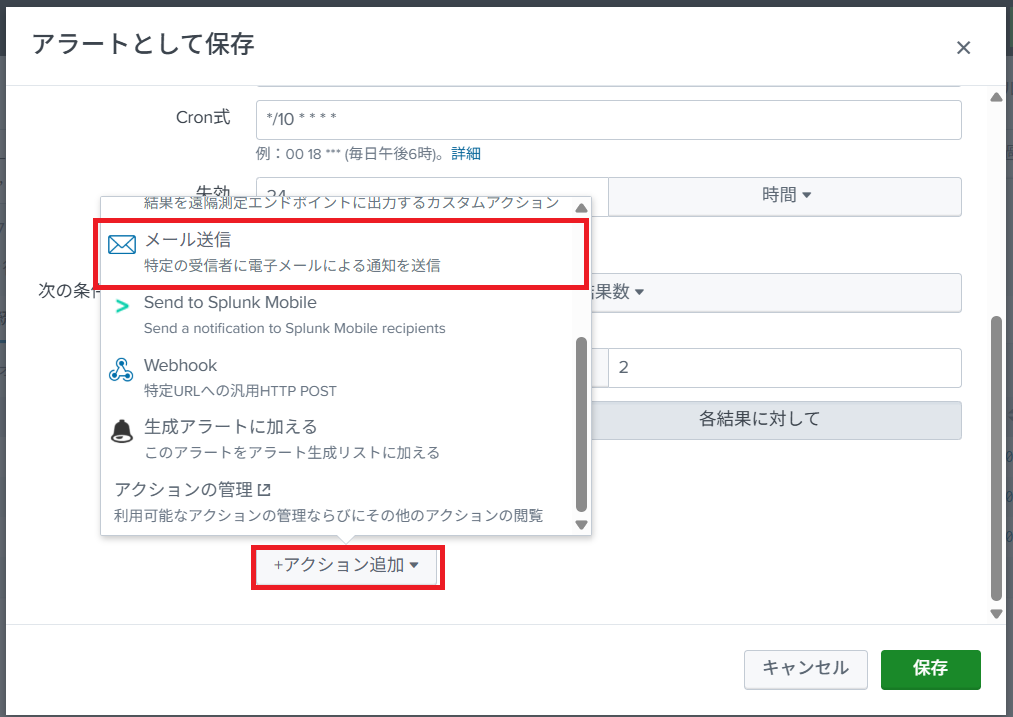Choose Send to Splunk Mobile action
Image resolution: width=1013 pixels, height=717 pixels.
(294, 315)
